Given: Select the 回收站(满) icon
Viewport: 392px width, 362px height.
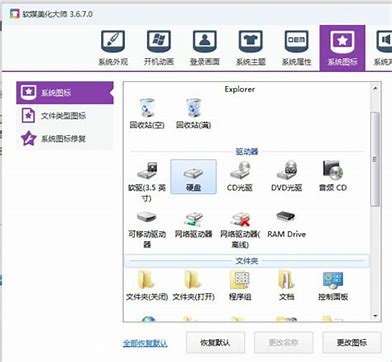Looking at the screenshot, I should 193,114.
